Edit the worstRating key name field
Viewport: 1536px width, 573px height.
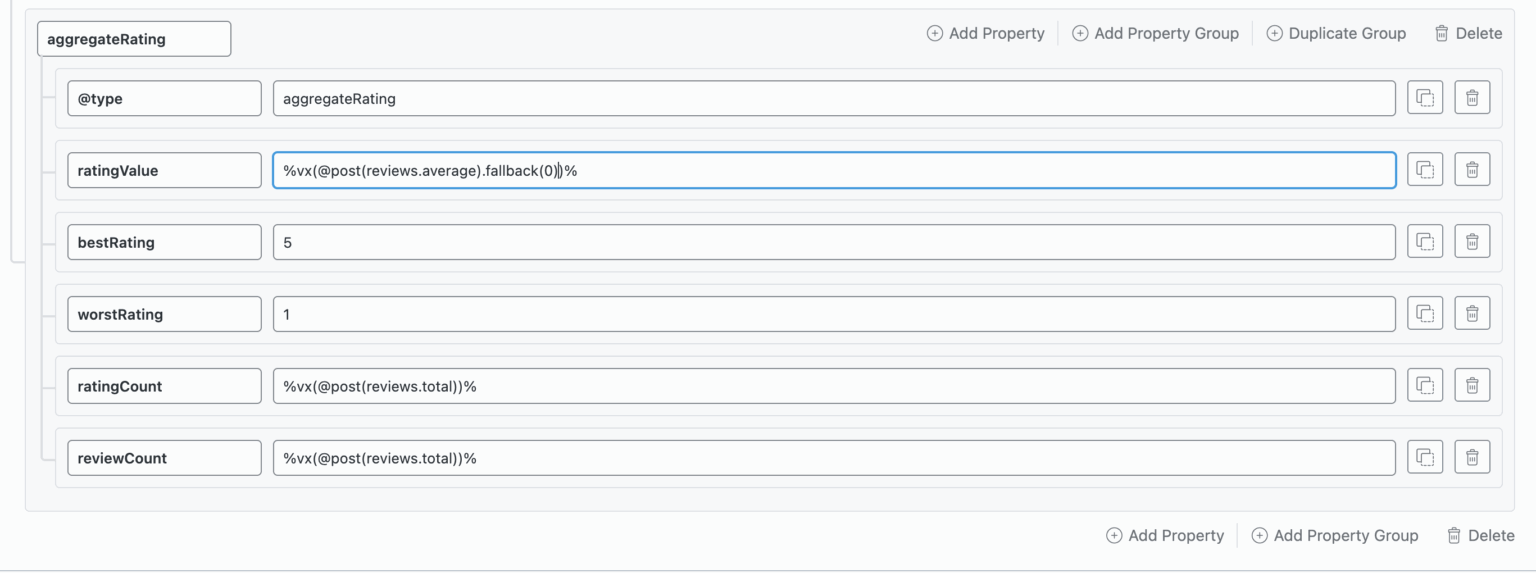pos(164,314)
